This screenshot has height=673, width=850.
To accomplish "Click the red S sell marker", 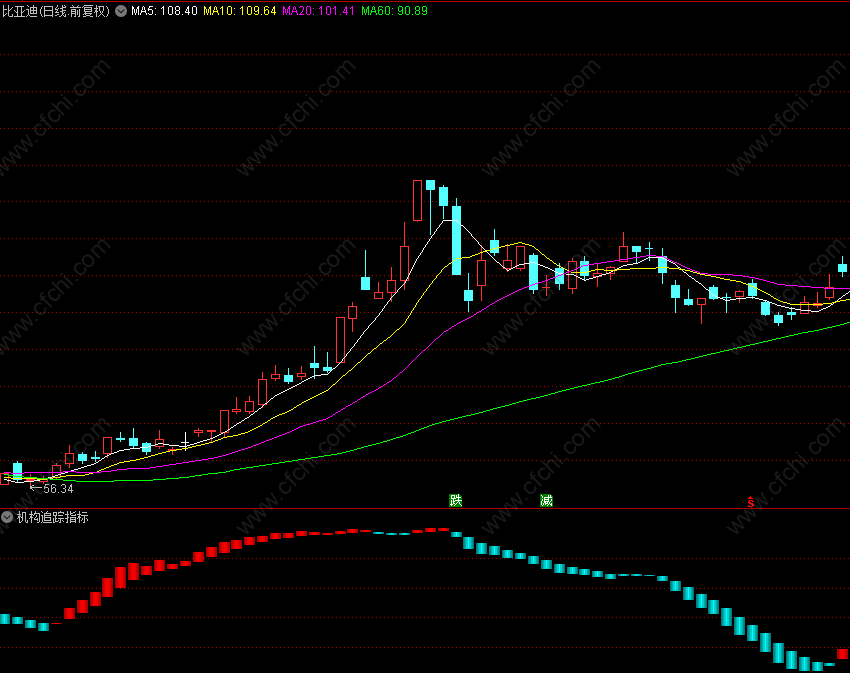I will [x=751, y=502].
